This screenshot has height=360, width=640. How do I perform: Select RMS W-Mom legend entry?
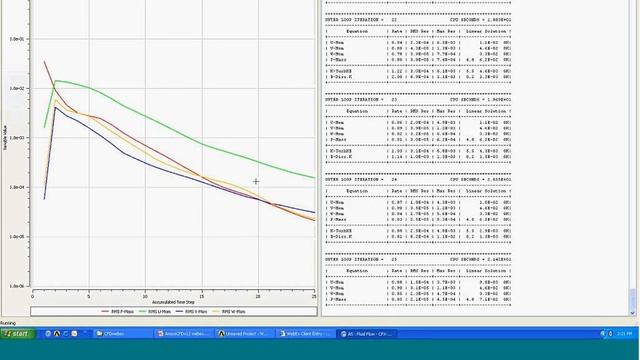pyautogui.click(x=229, y=311)
